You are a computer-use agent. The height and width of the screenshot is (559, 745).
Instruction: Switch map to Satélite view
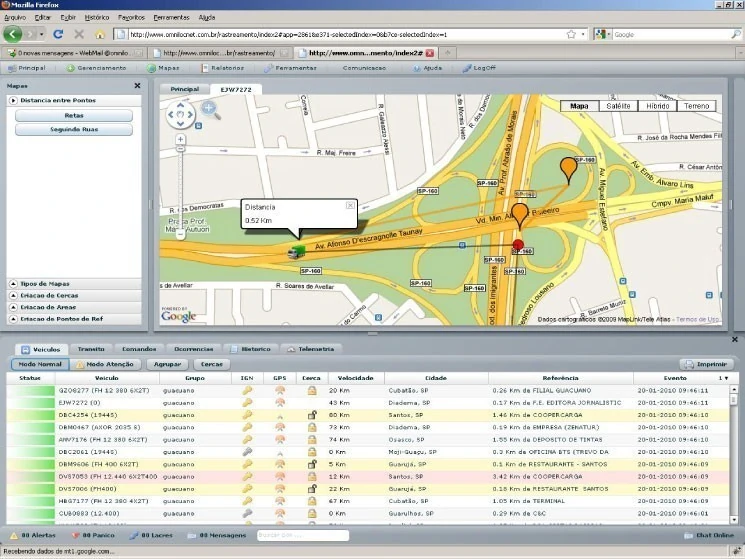pyautogui.click(x=618, y=106)
